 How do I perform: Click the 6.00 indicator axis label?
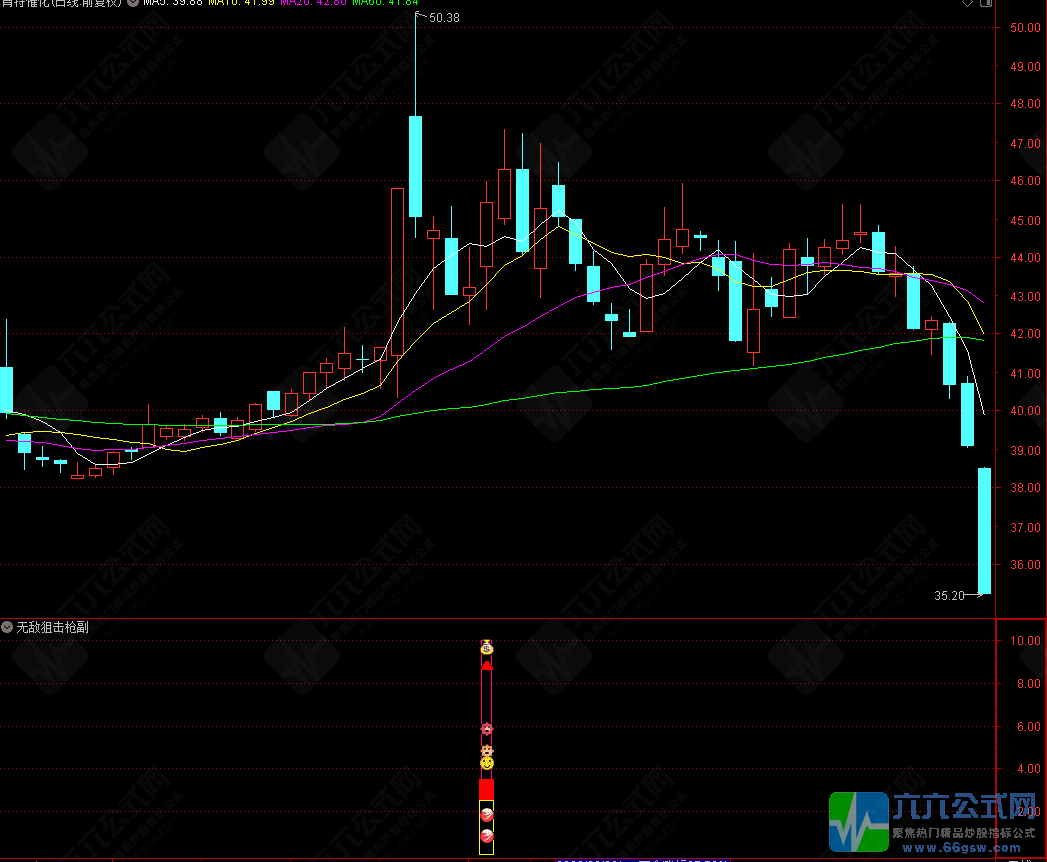1028,726
